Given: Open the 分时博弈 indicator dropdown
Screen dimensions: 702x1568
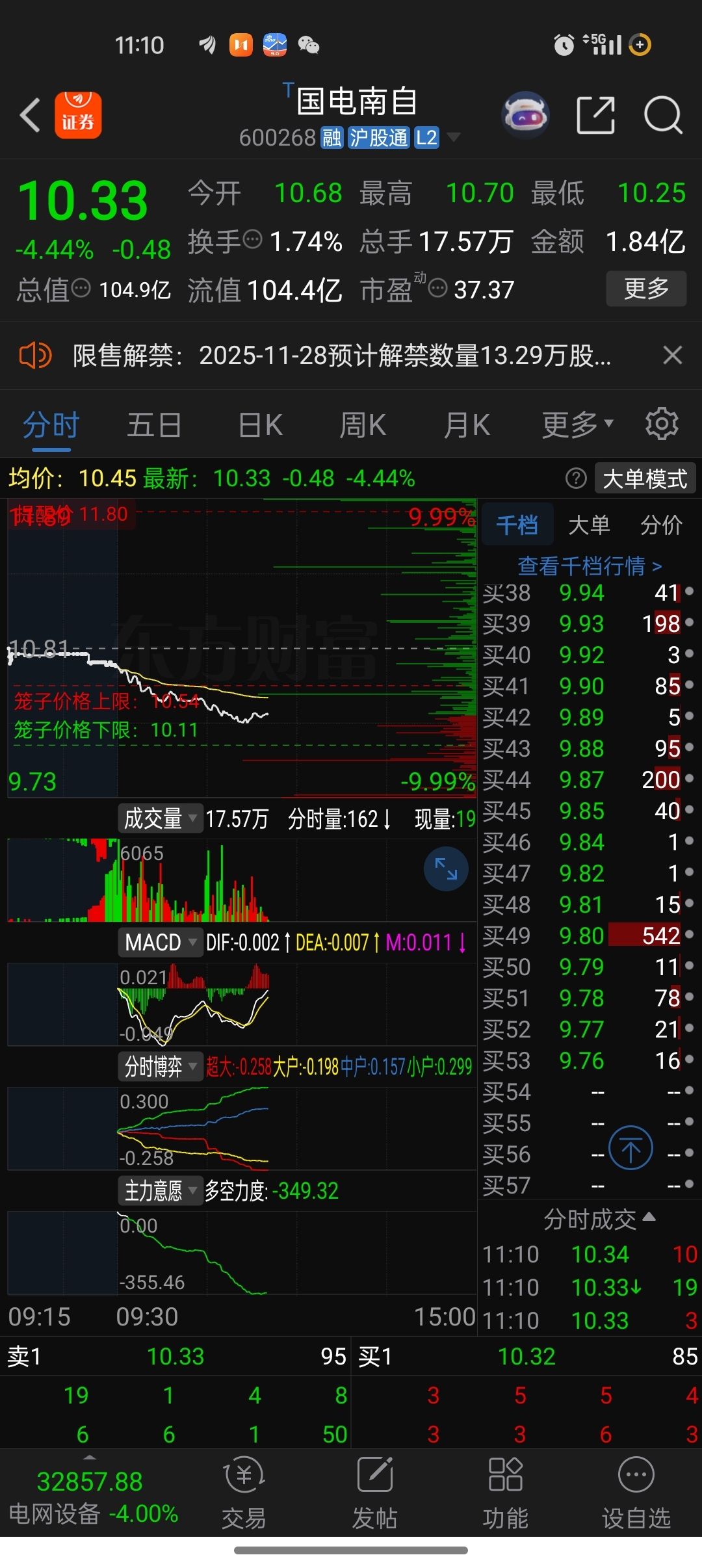Looking at the screenshot, I should pyautogui.click(x=161, y=1066).
